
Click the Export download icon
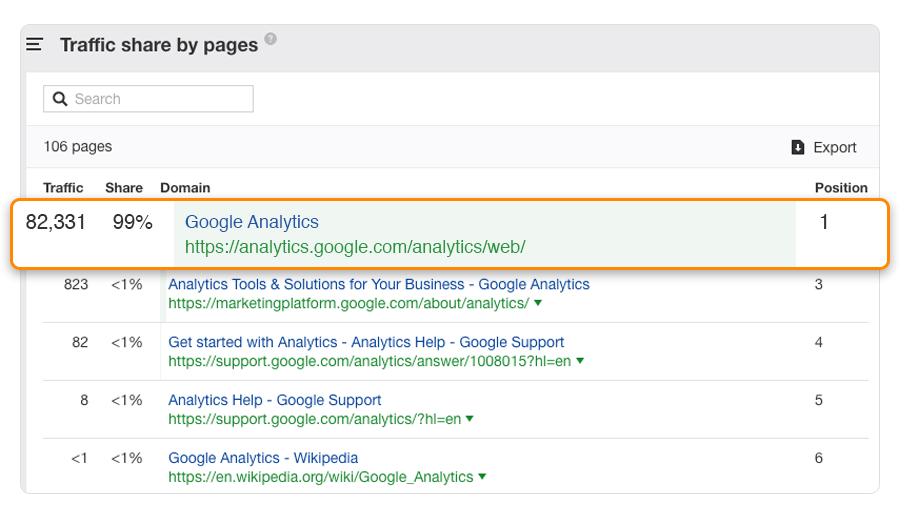pos(798,147)
